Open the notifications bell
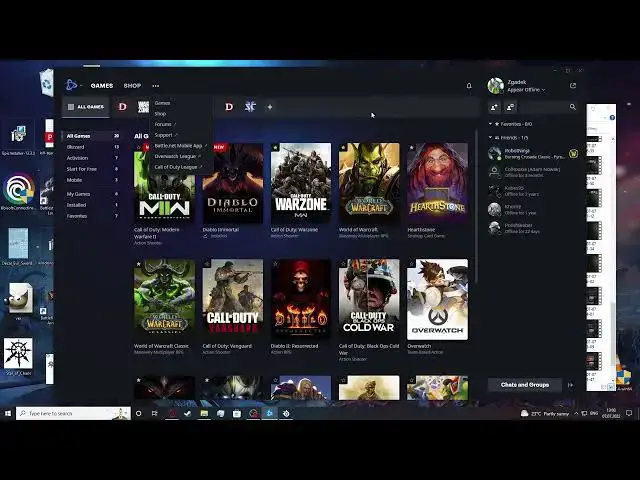The height and width of the screenshot is (480, 640). coord(469,86)
